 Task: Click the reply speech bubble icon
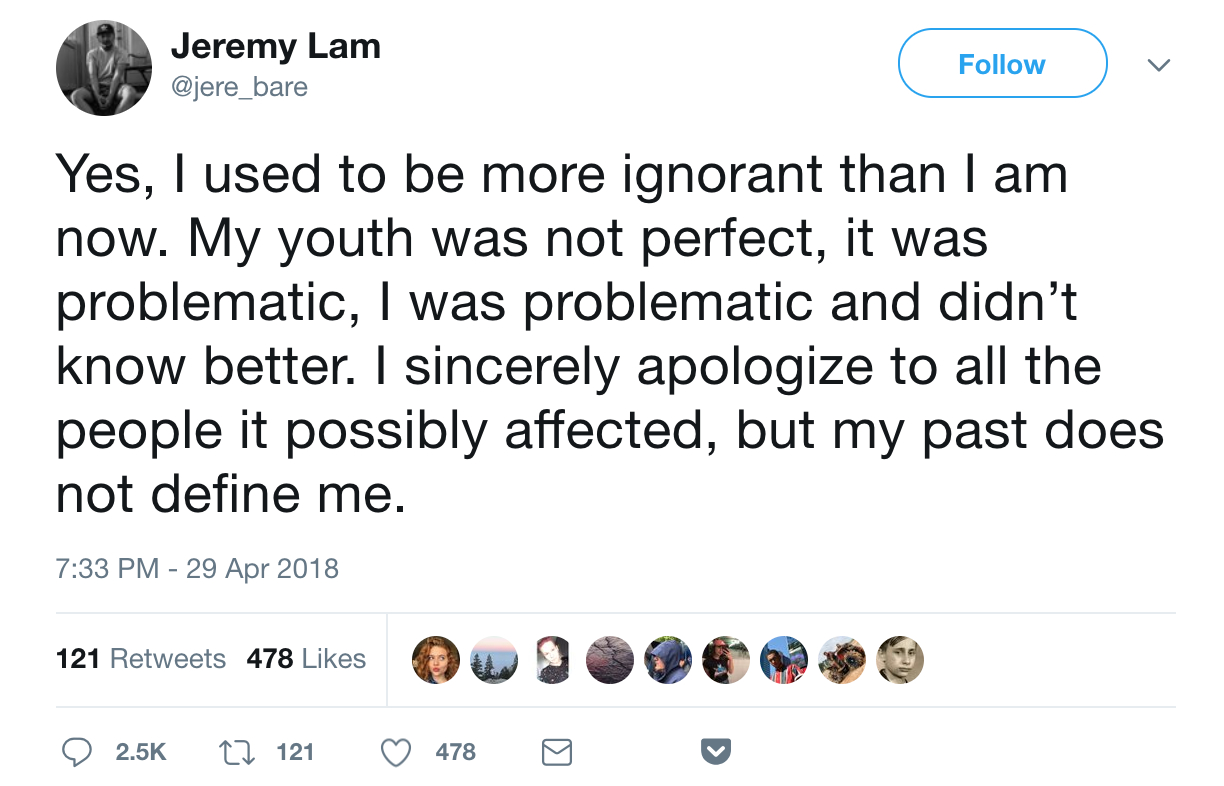(x=77, y=752)
